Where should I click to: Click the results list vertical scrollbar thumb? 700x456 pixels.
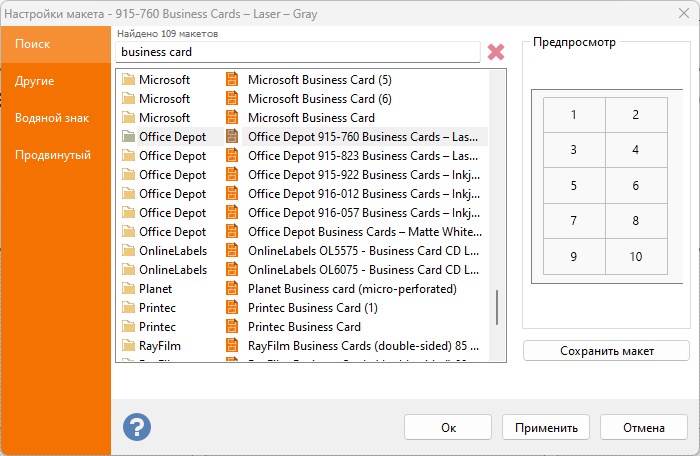497,307
